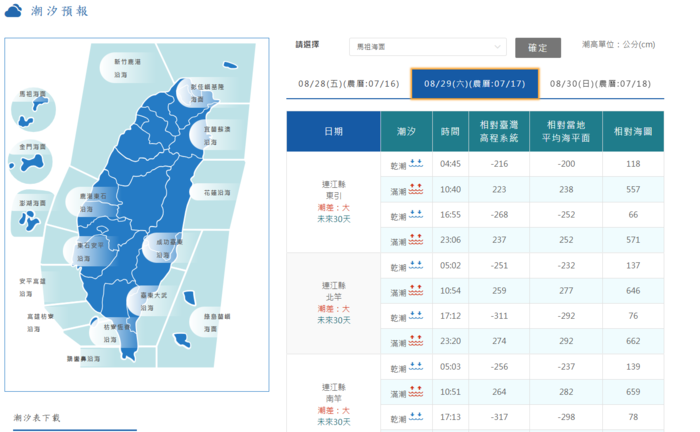Screen dimensions: 700x432
Task: Click the 綠島 island shape on the map
Action: pyautogui.click(x=189, y=297)
